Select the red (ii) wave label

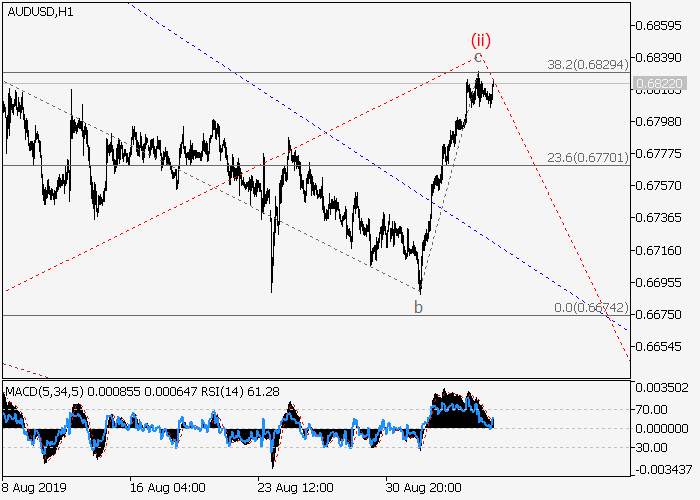tap(480, 40)
